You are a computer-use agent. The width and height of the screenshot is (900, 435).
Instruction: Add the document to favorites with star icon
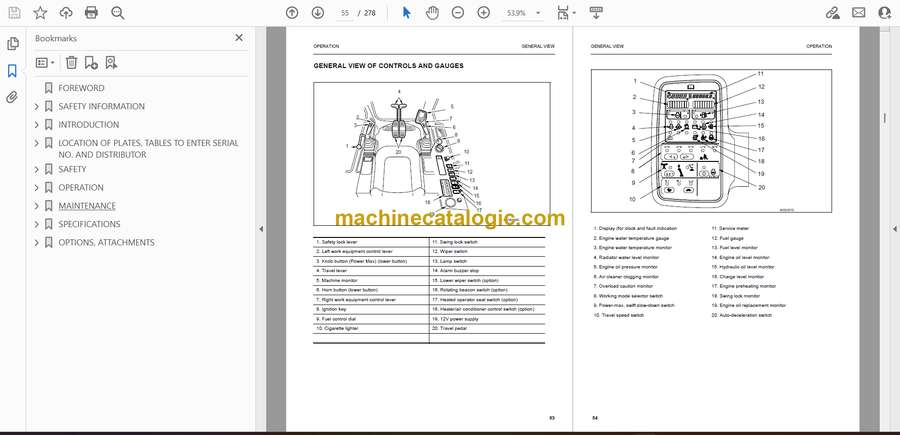[40, 13]
